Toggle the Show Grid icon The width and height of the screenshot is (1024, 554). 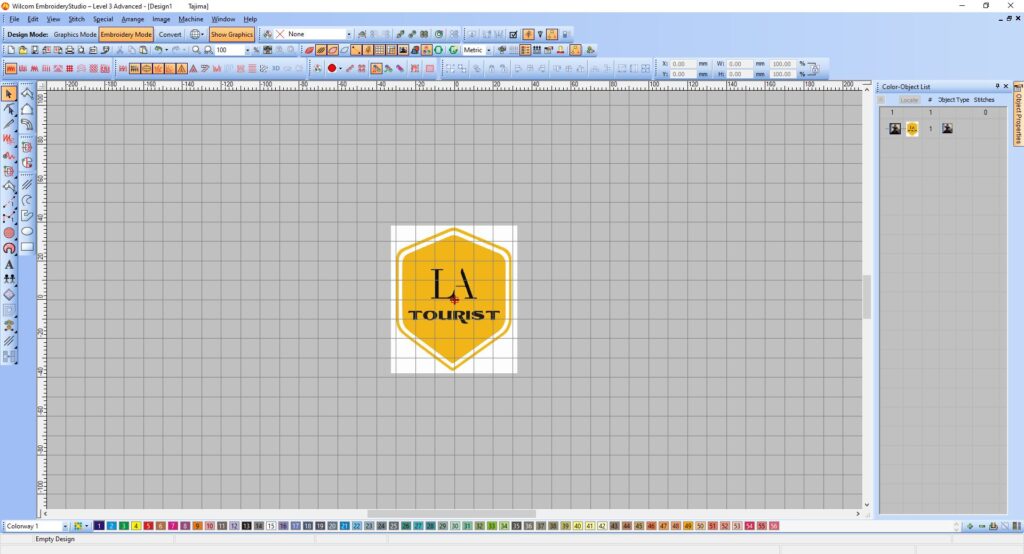click(379, 50)
